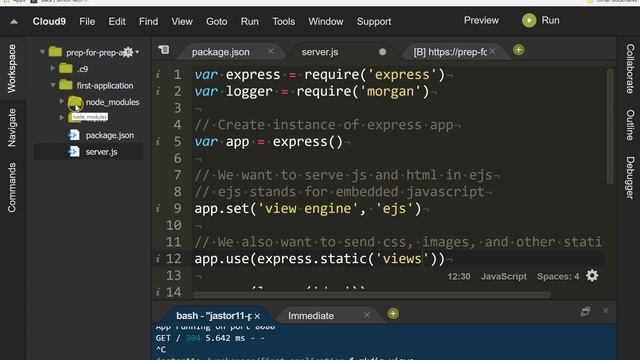The height and width of the screenshot is (360, 640).
Task: Open the Goto menu
Action: point(216,21)
